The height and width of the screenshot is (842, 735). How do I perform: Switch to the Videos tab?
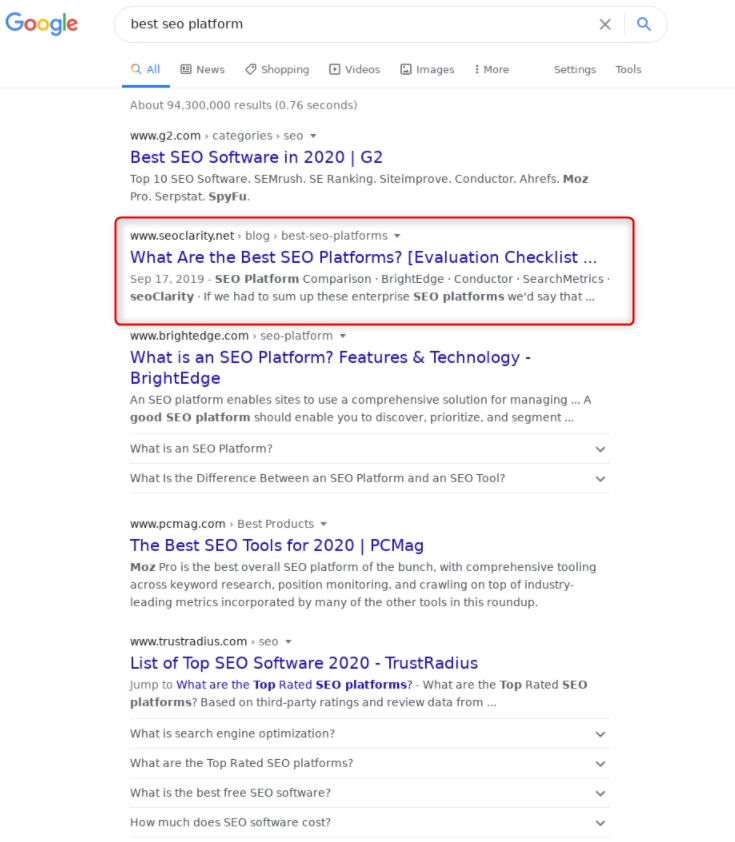click(354, 69)
